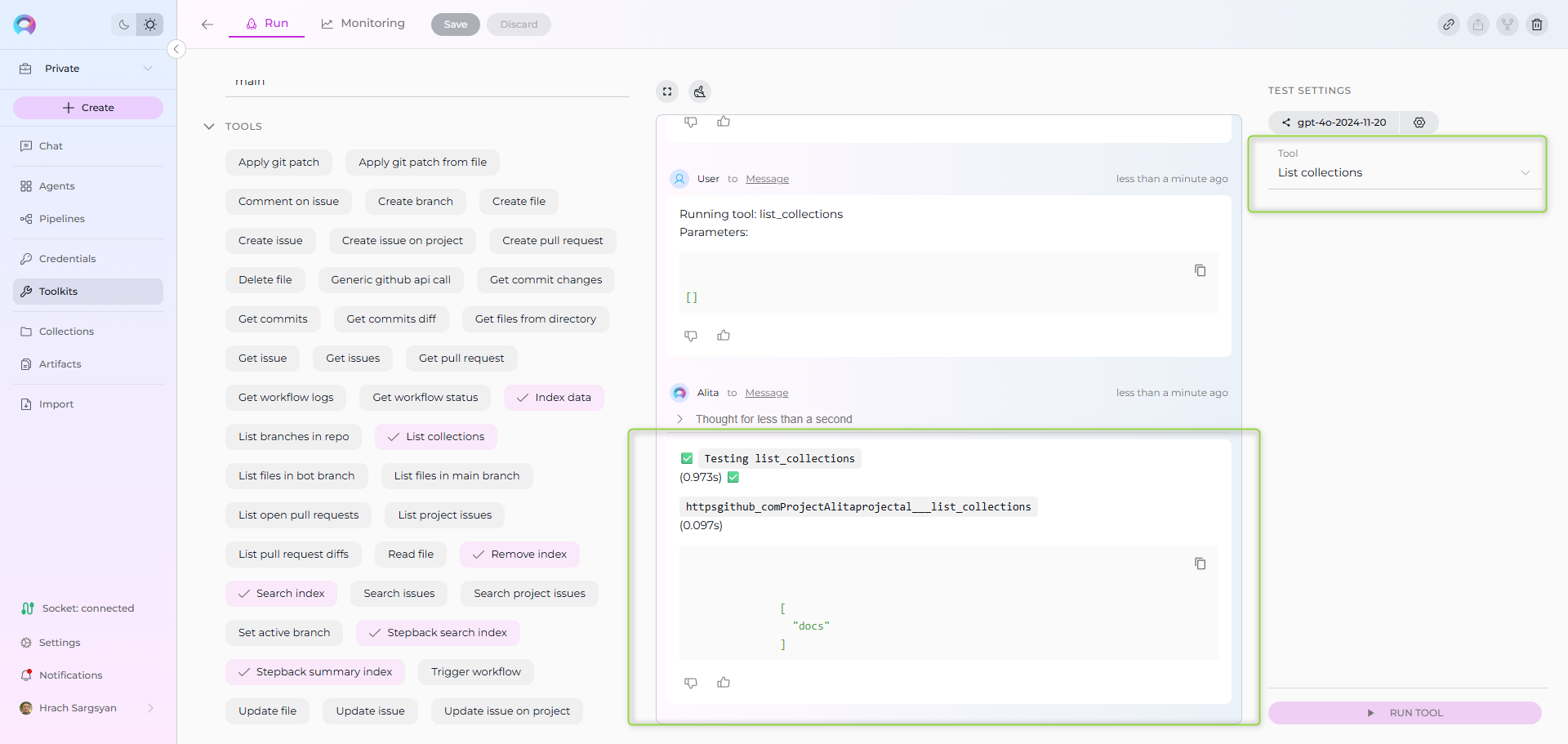Toggle the List collections tool

[x=436, y=437]
